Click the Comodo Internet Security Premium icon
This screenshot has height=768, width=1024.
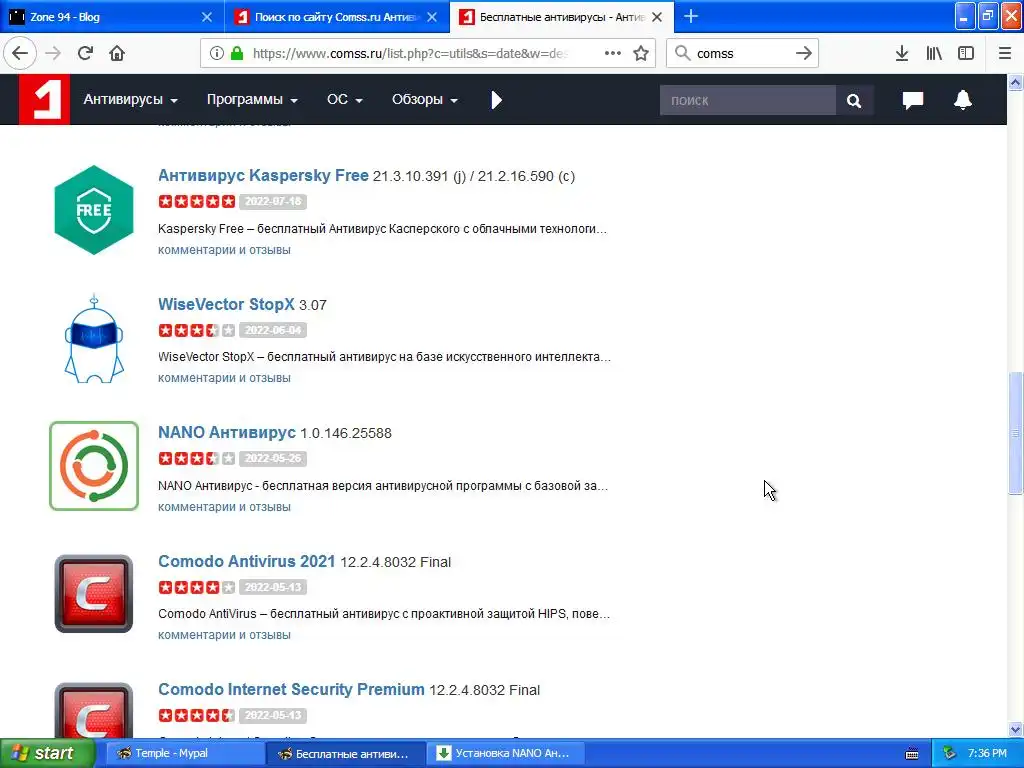coord(94,711)
